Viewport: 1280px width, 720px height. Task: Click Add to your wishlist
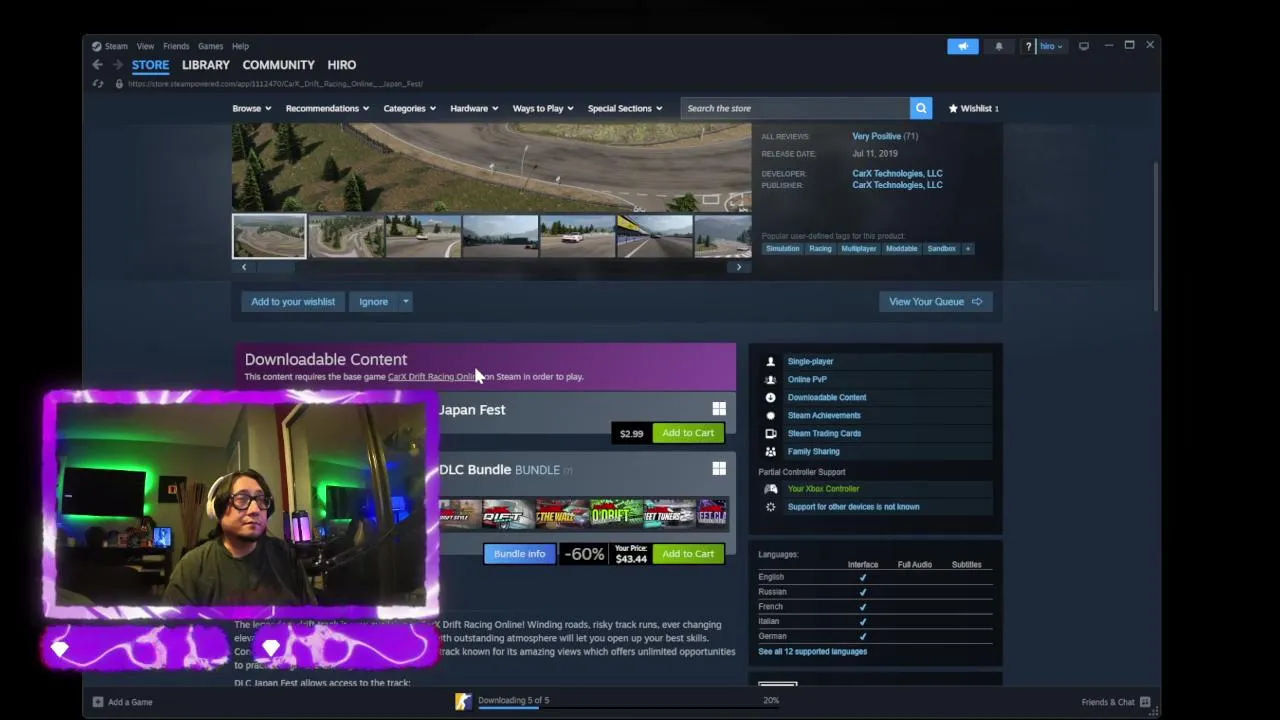point(293,301)
